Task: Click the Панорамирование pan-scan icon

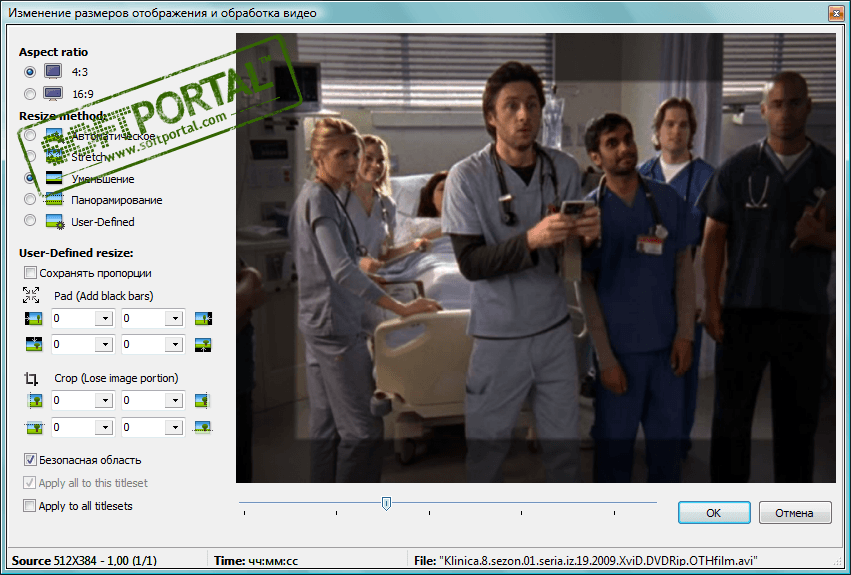Action: pyautogui.click(x=54, y=199)
